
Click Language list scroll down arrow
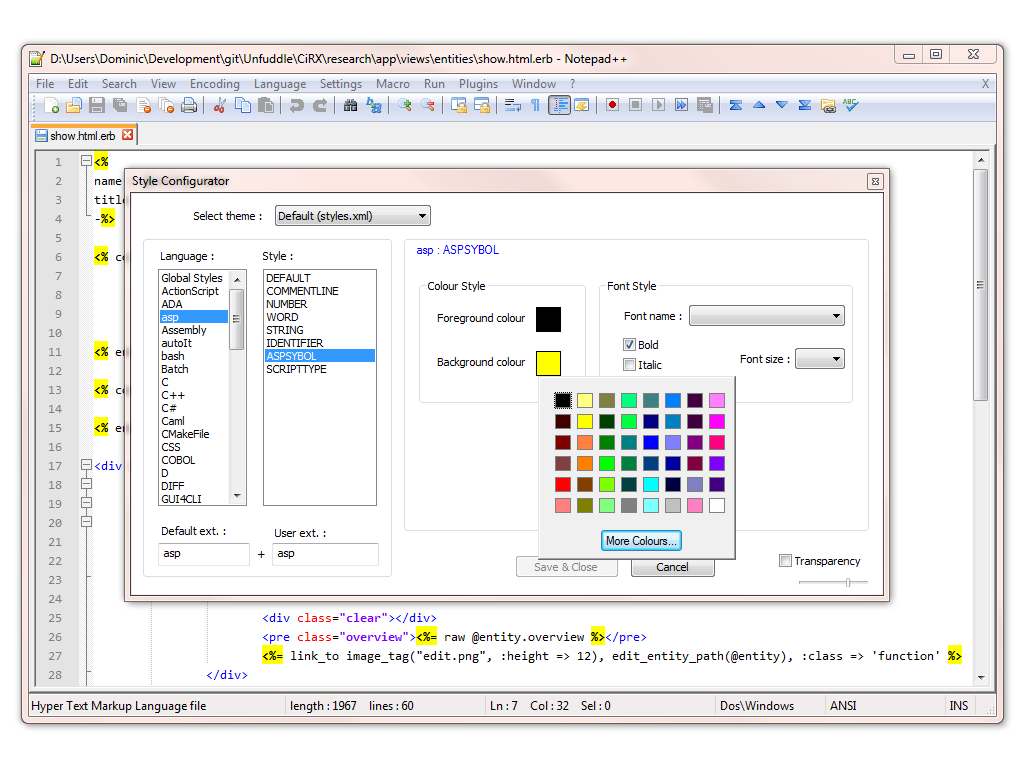pyautogui.click(x=237, y=496)
